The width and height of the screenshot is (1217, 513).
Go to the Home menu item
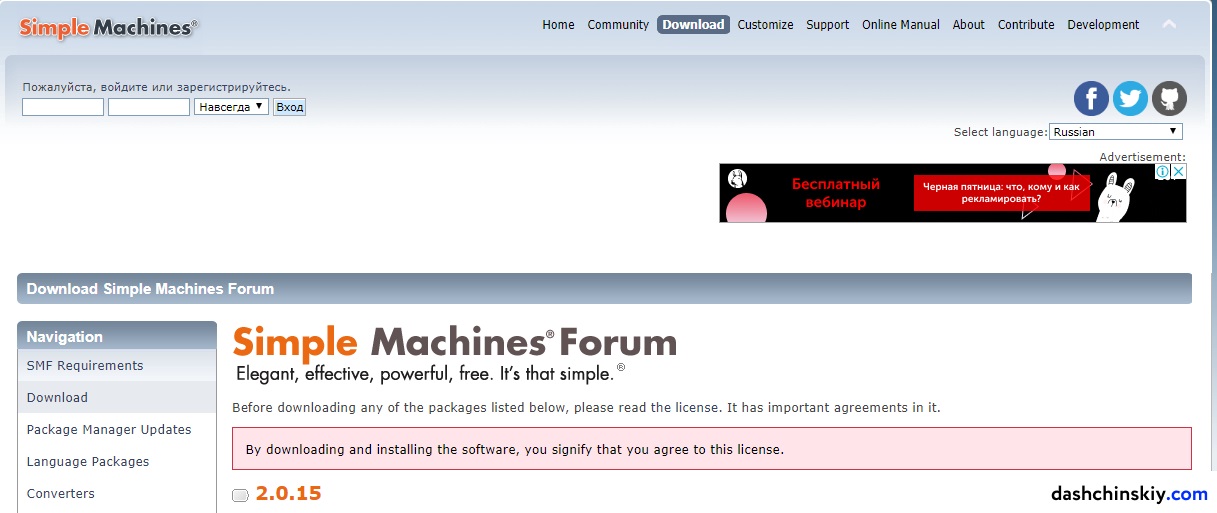(558, 25)
